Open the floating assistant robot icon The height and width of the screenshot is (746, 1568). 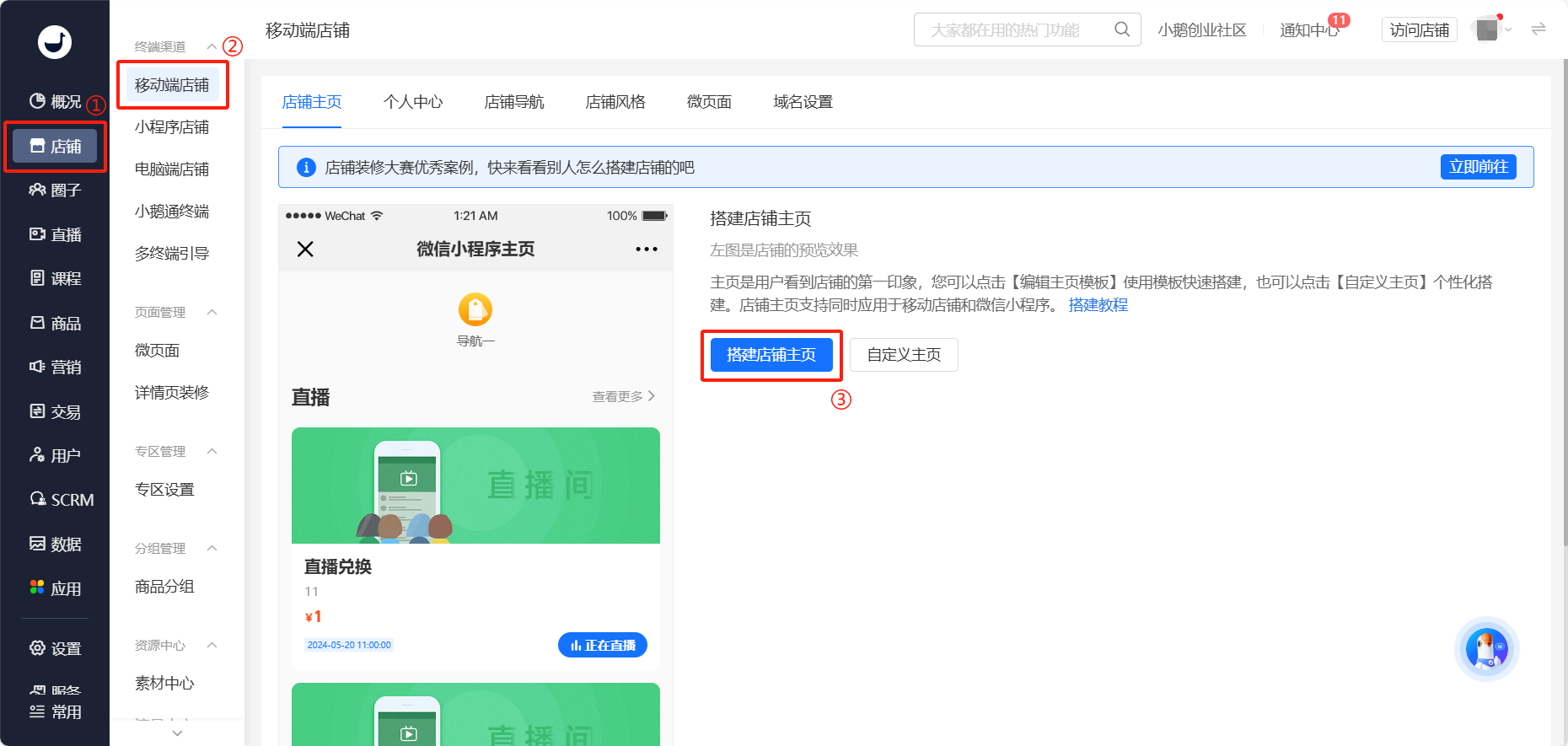pyautogui.click(x=1486, y=649)
